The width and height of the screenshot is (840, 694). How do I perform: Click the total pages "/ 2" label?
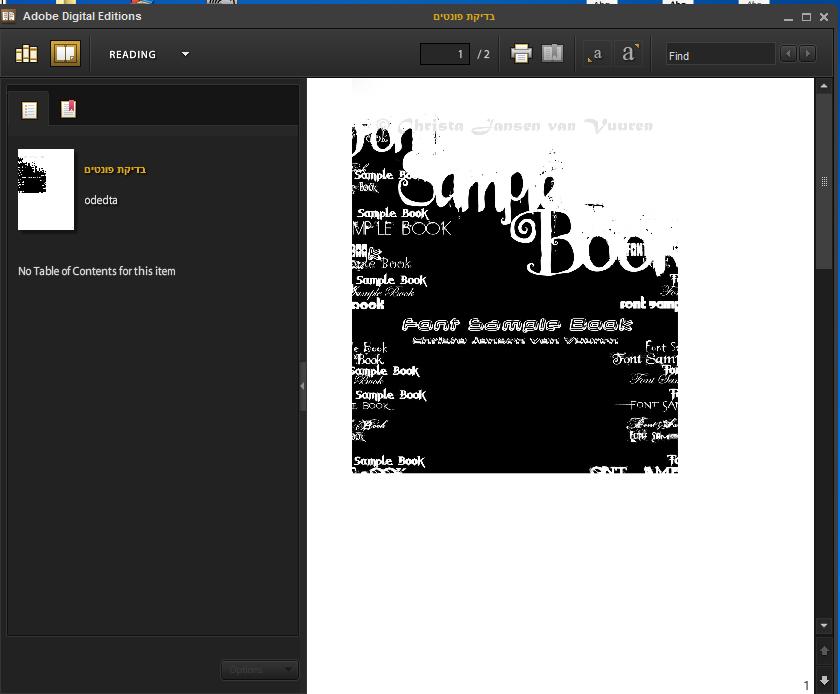pos(483,54)
